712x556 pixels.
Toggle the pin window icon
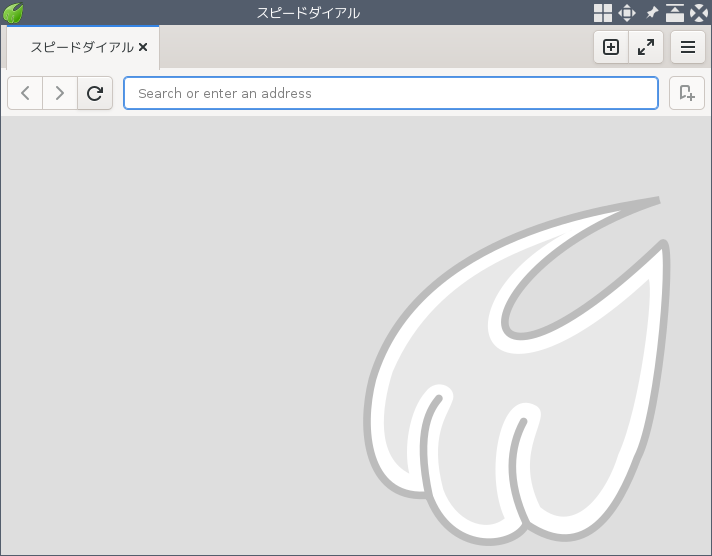652,13
